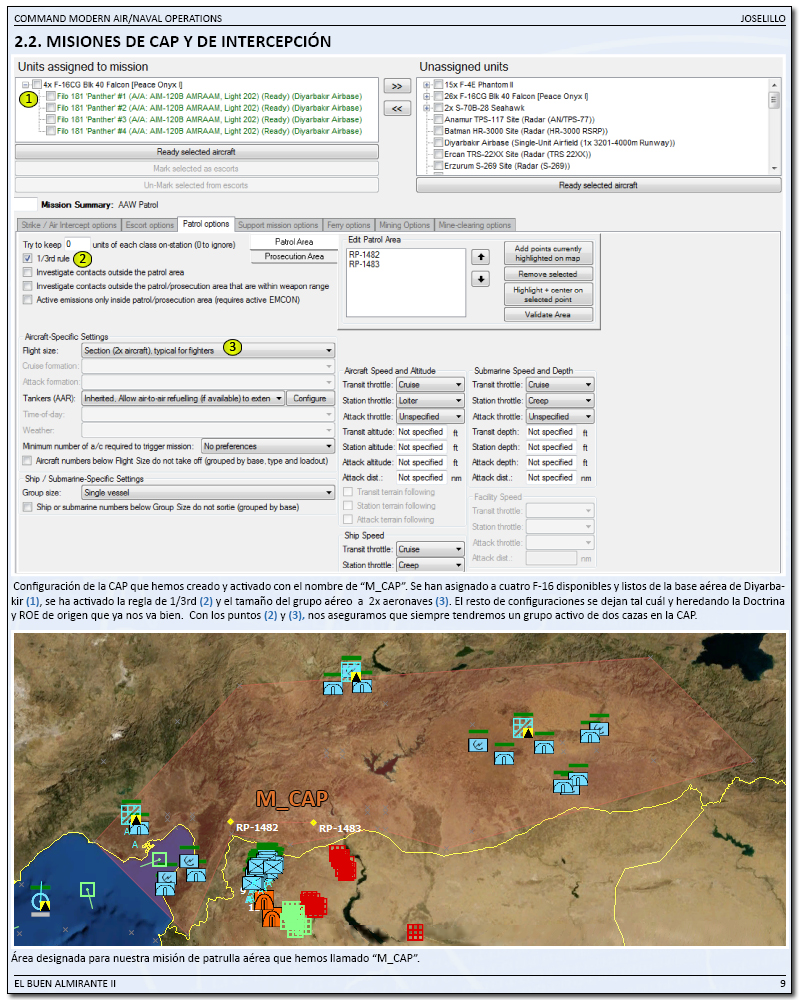The height and width of the screenshot is (1000, 800).
Task: Open the Group size Single vessel dropdown
Action: (208, 492)
